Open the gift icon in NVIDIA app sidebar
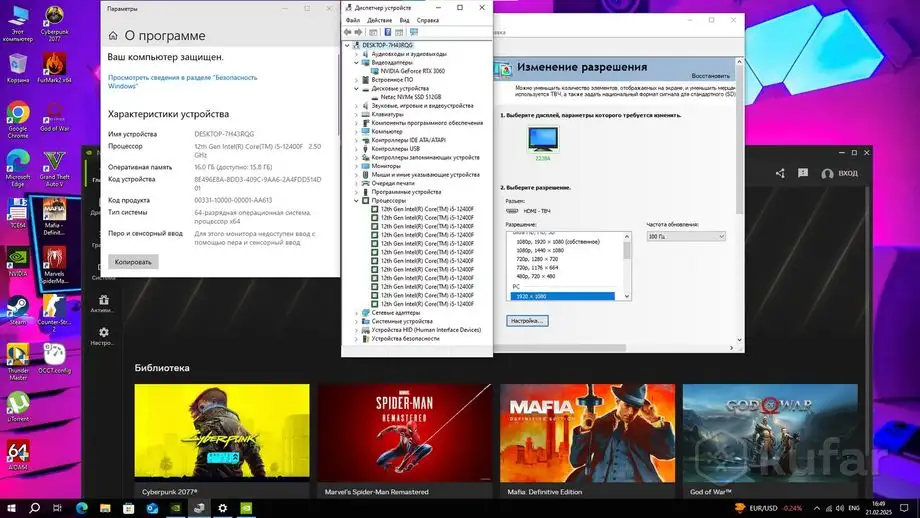920x518 pixels. coord(103,300)
